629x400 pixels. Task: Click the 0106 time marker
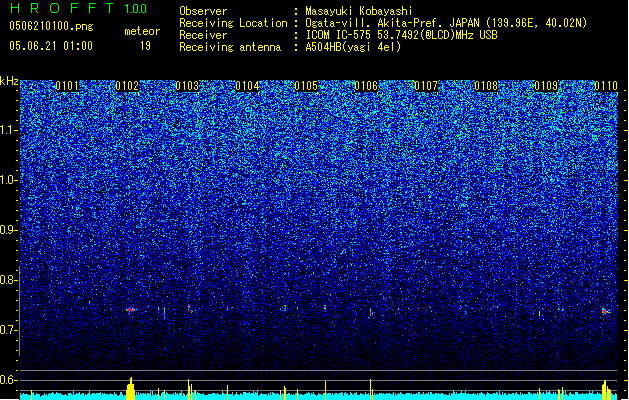tap(366, 86)
